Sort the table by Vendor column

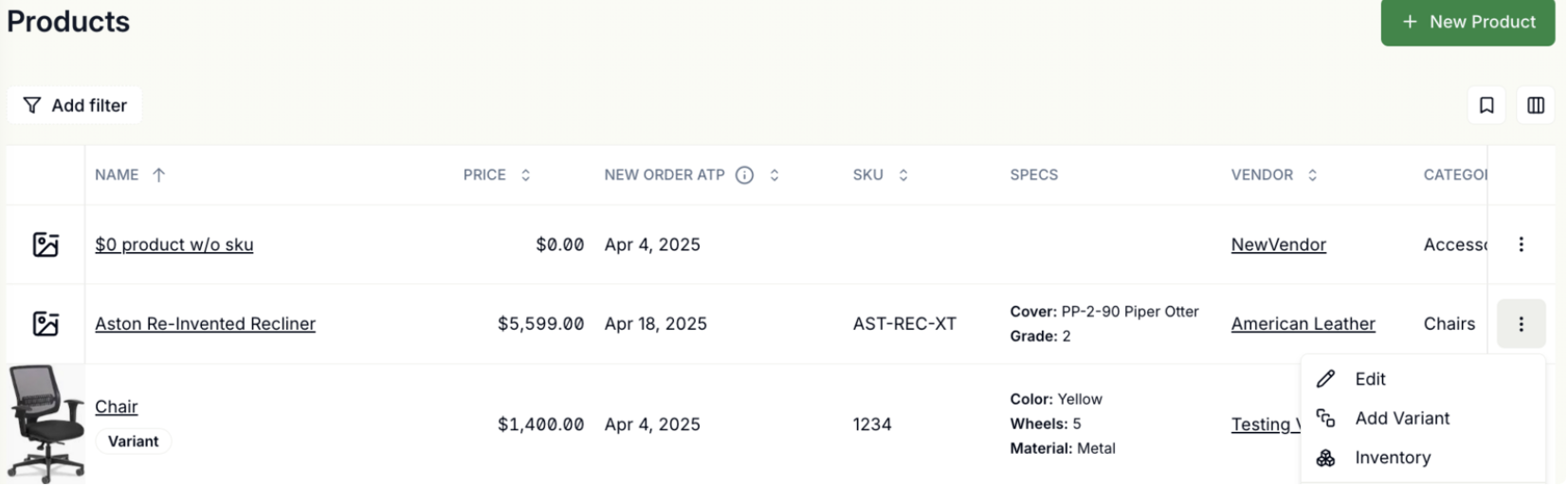pyautogui.click(x=1312, y=175)
